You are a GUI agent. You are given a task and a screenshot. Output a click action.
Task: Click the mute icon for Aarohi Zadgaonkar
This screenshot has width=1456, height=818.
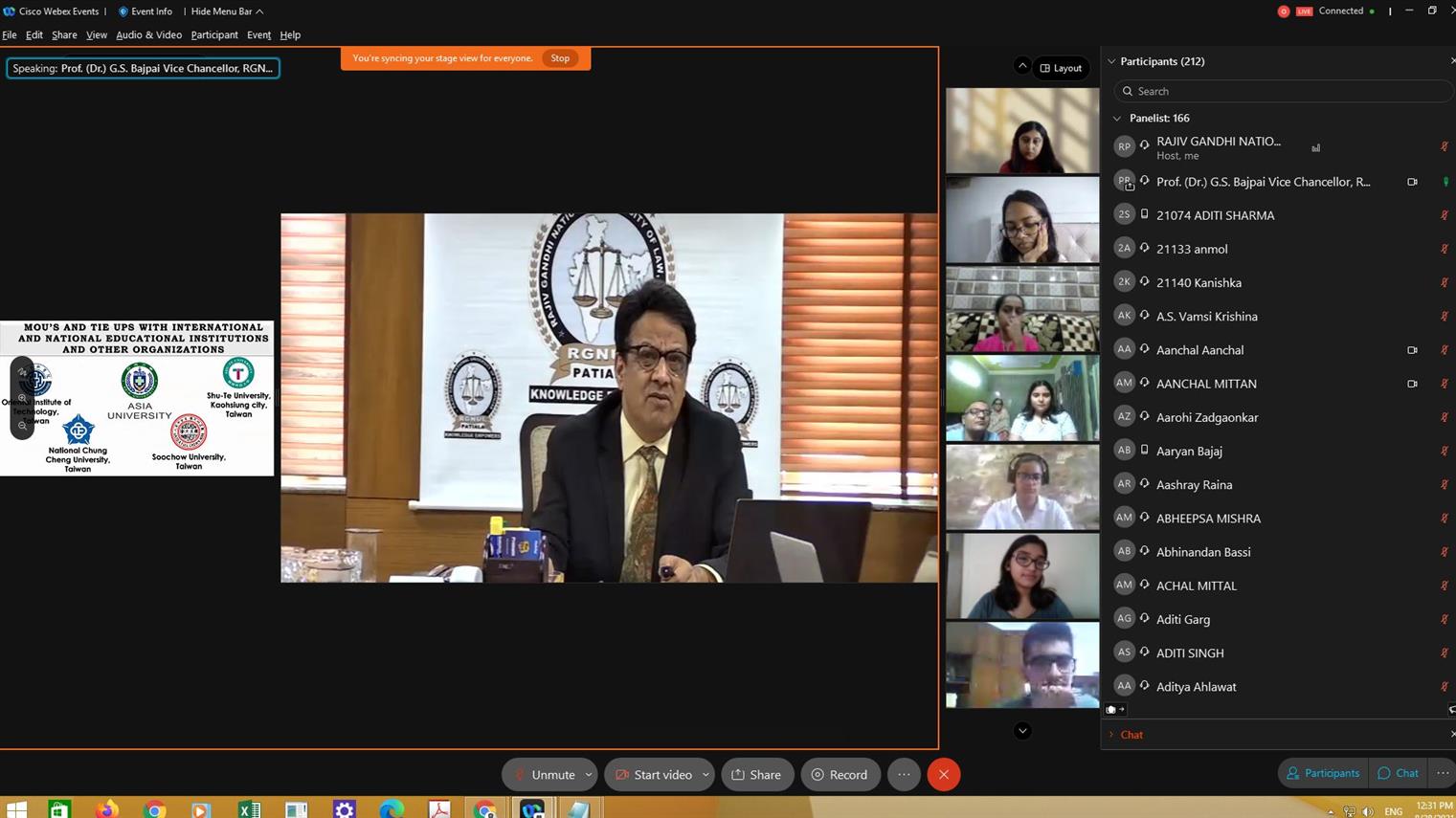(1445, 417)
